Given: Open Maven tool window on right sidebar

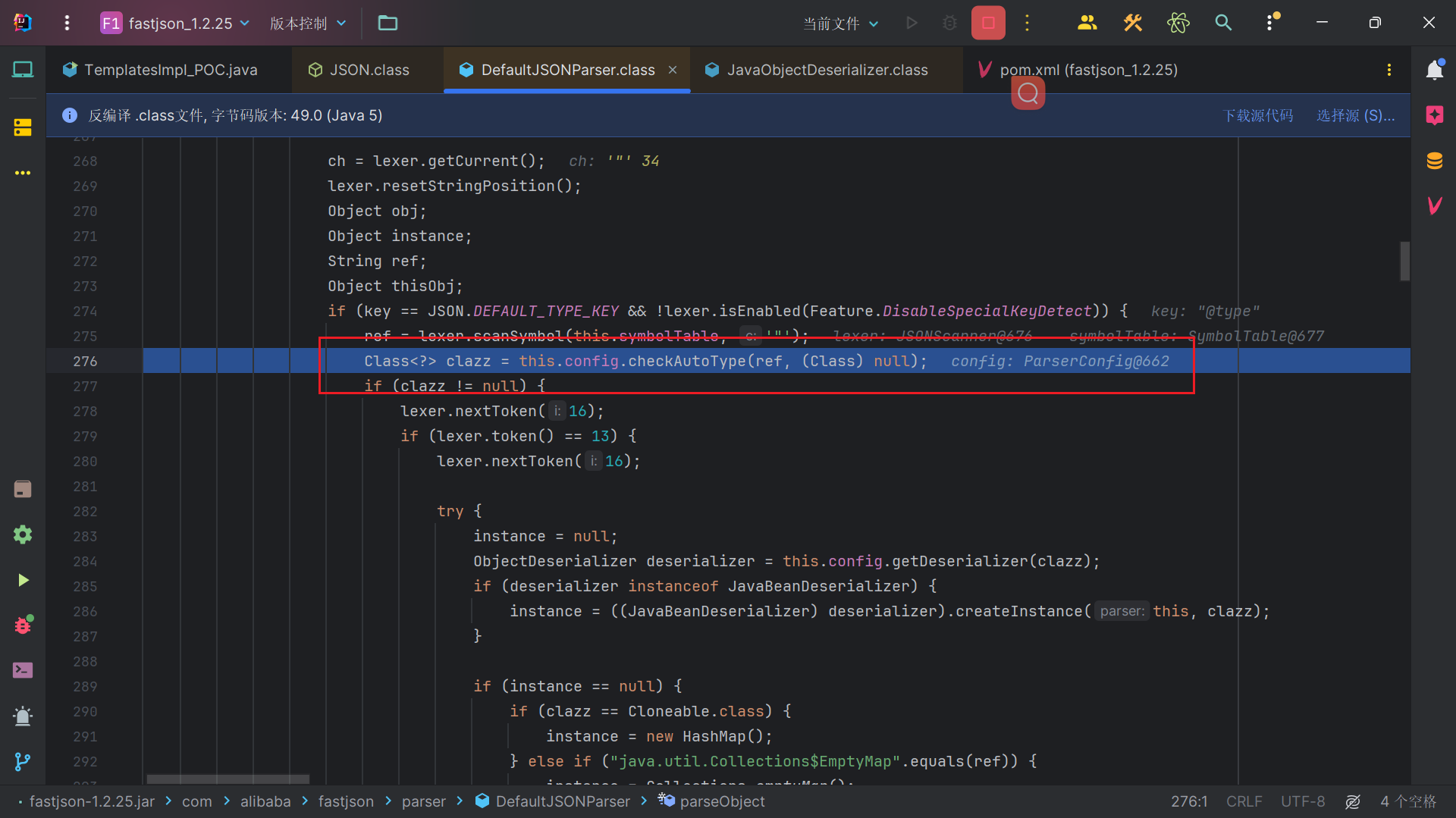Looking at the screenshot, I should point(1434,205).
